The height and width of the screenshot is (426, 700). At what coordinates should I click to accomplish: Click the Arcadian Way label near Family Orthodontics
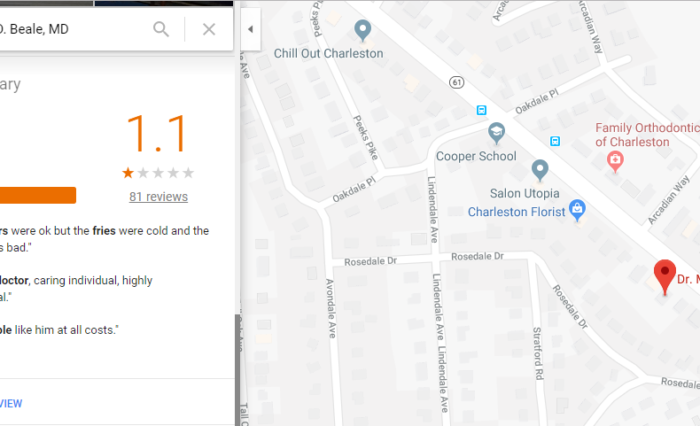point(668,200)
